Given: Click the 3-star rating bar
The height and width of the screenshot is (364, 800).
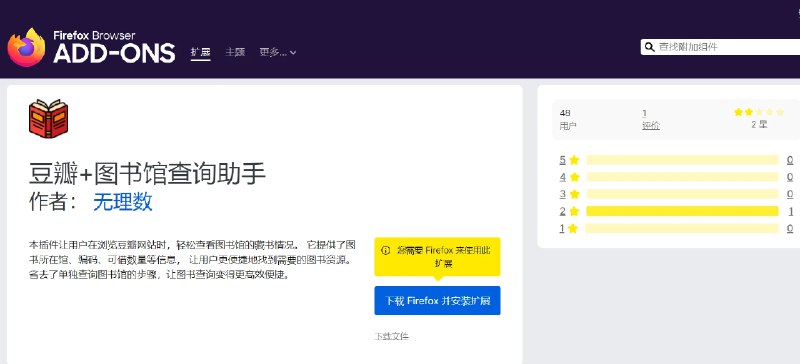Looking at the screenshot, I should click(682, 194).
